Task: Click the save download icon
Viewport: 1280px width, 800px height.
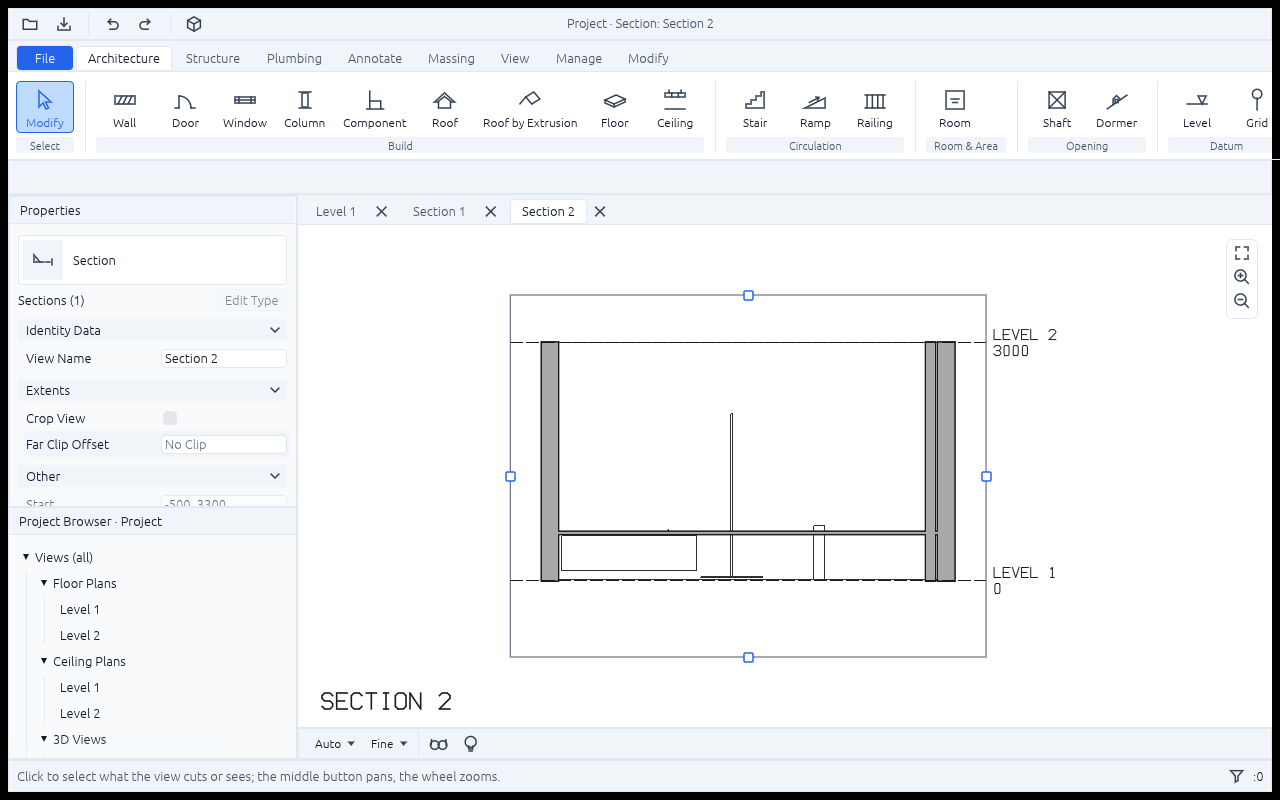Action: [x=64, y=24]
